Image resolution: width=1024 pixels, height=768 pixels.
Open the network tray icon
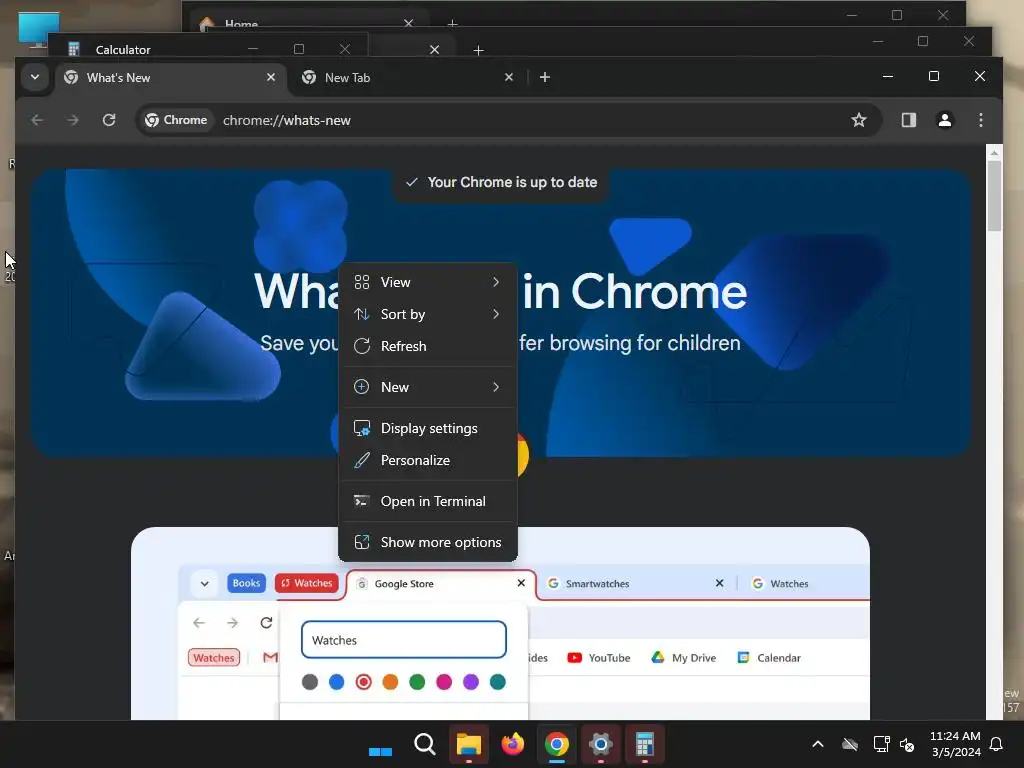tap(881, 744)
